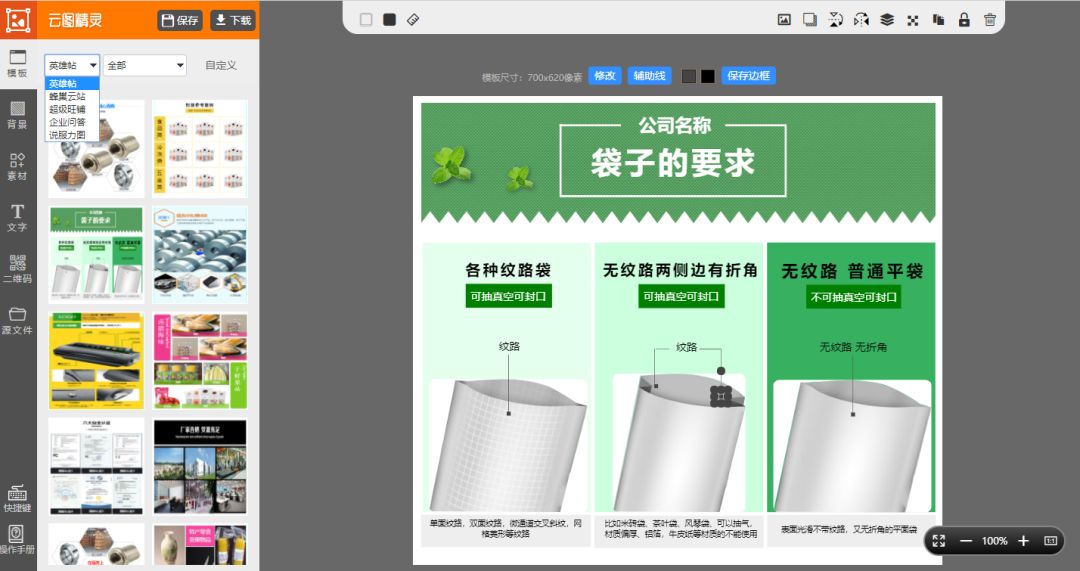
Task: Click the 保存边框 save border button
Action: pyautogui.click(x=749, y=76)
